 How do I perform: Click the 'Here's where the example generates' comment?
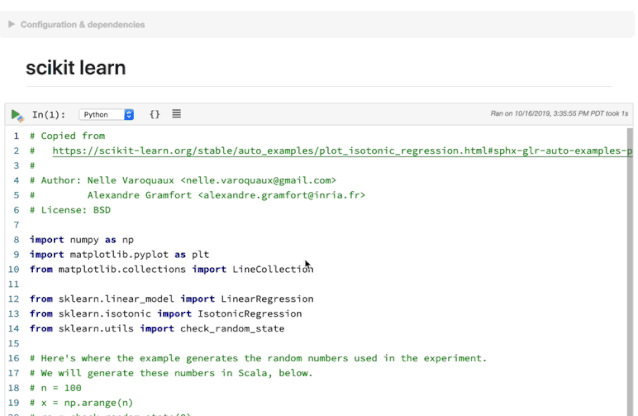click(258, 358)
